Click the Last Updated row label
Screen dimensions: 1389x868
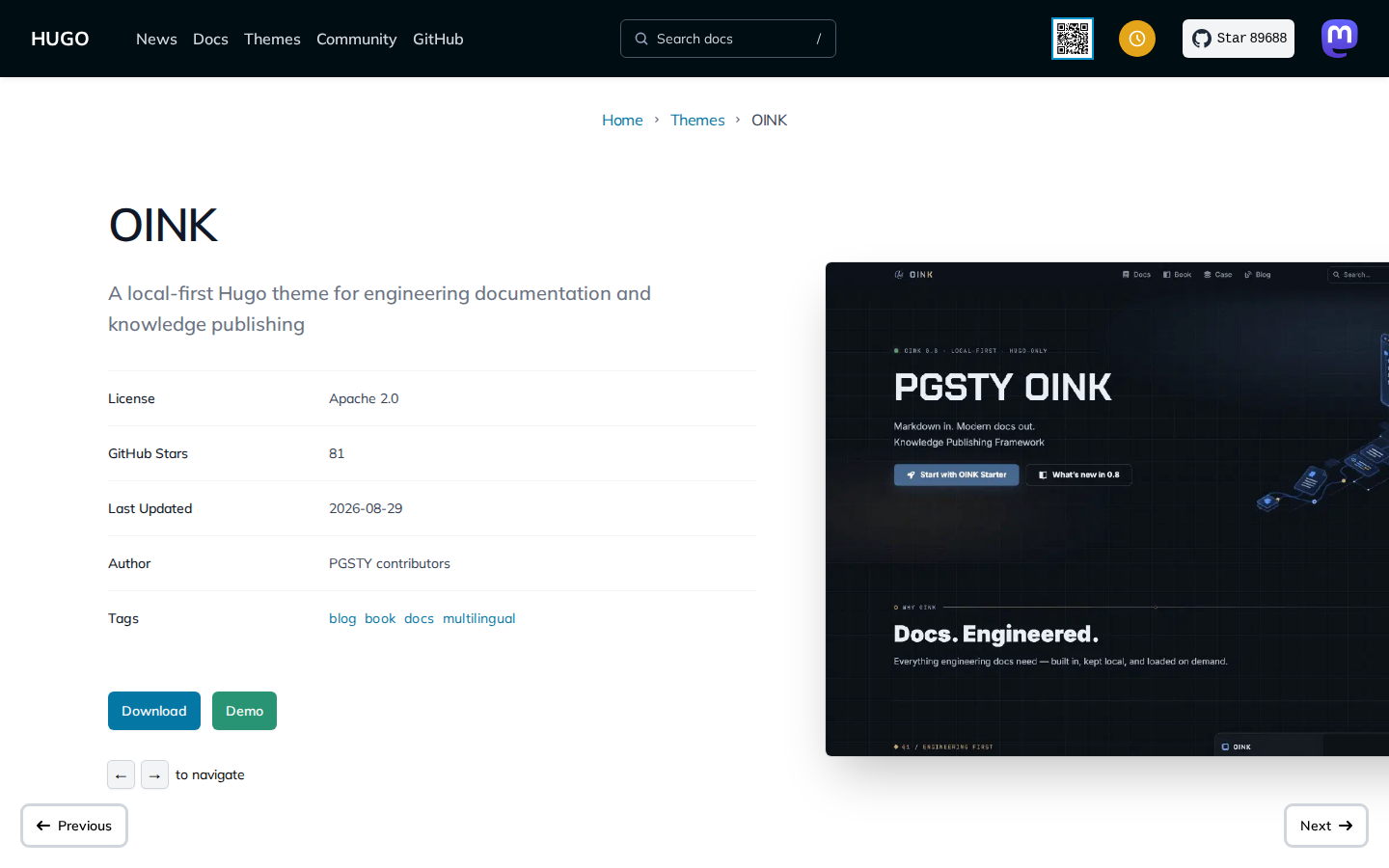click(150, 508)
